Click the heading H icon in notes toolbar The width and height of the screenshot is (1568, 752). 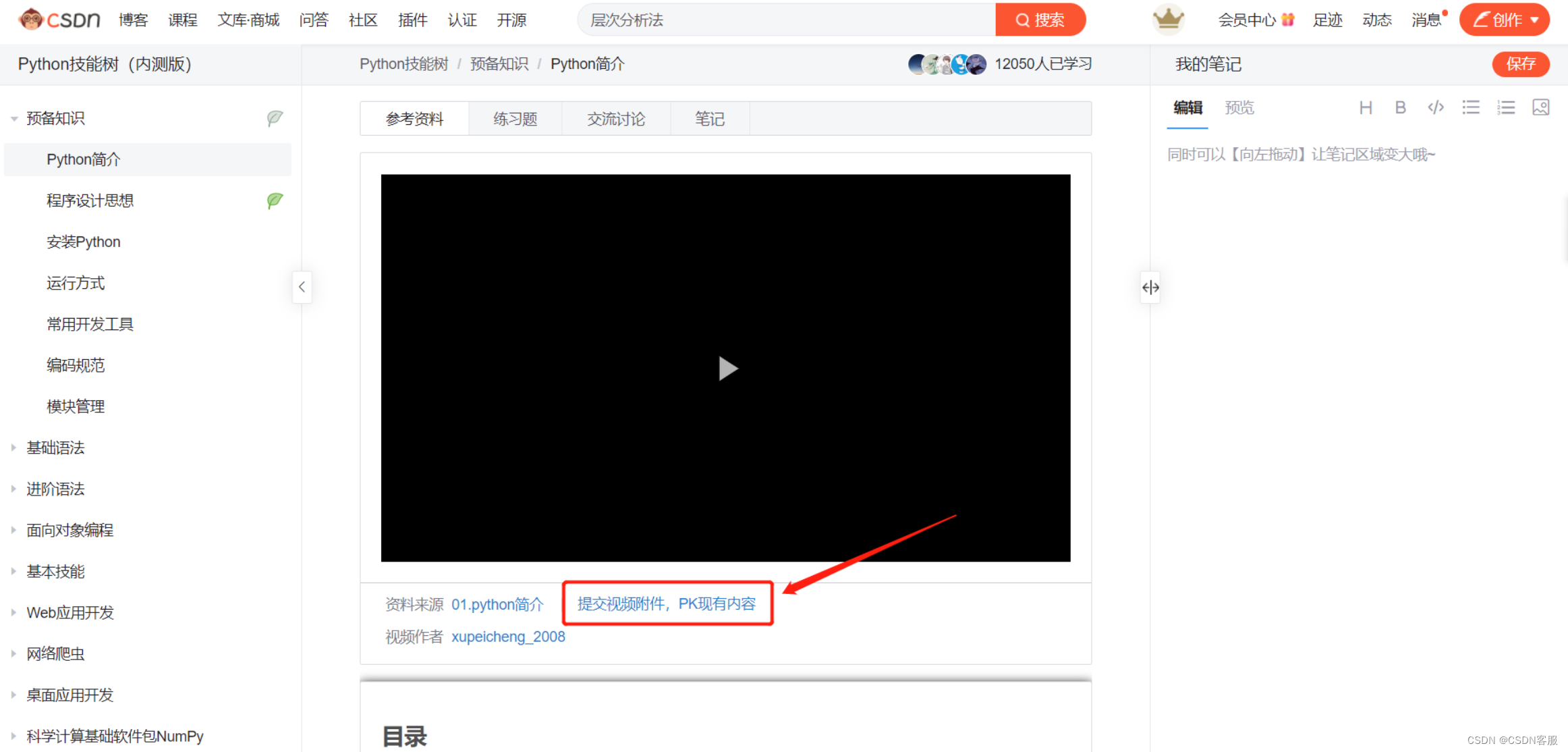point(1365,108)
